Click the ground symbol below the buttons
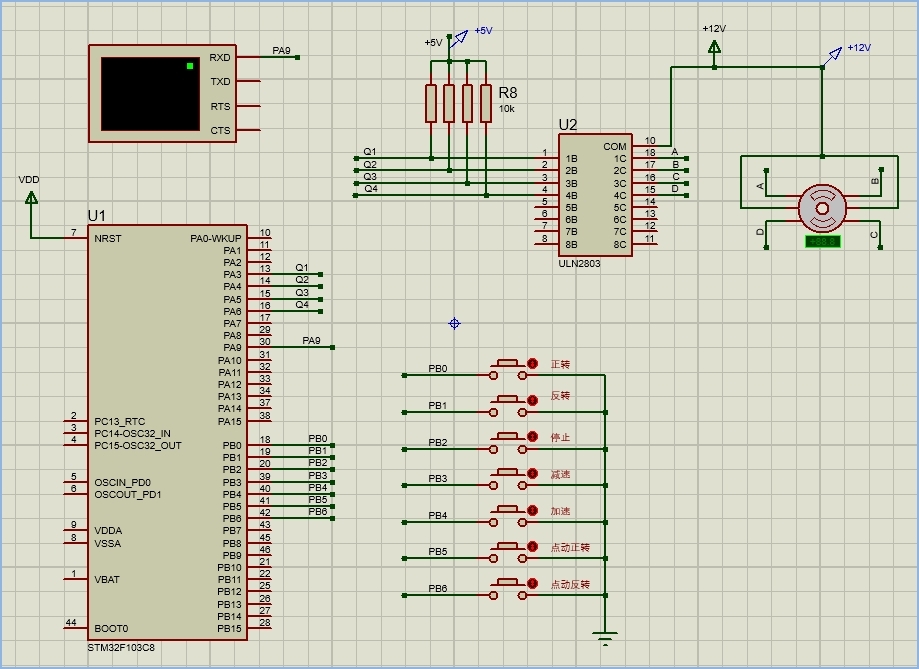Viewport: 919px width, 669px height. tap(604, 634)
